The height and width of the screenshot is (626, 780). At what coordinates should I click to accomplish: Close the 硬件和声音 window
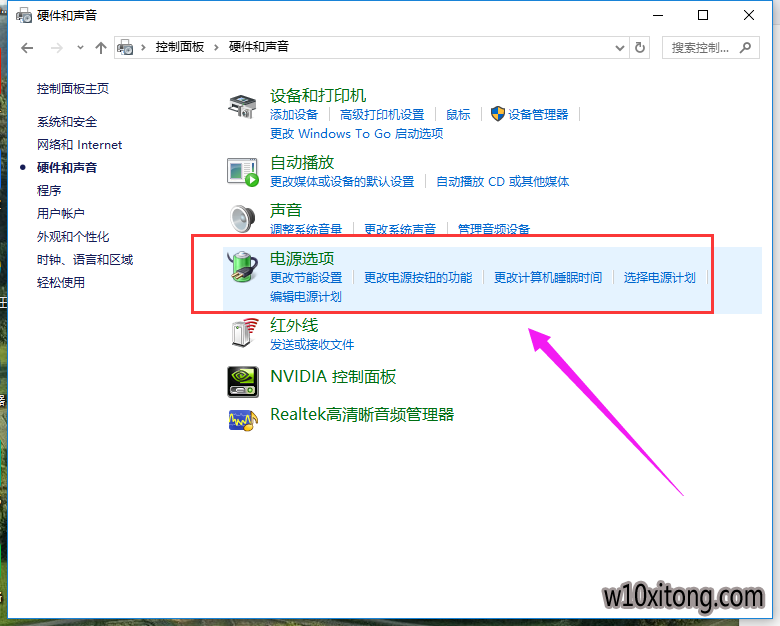tap(749, 15)
